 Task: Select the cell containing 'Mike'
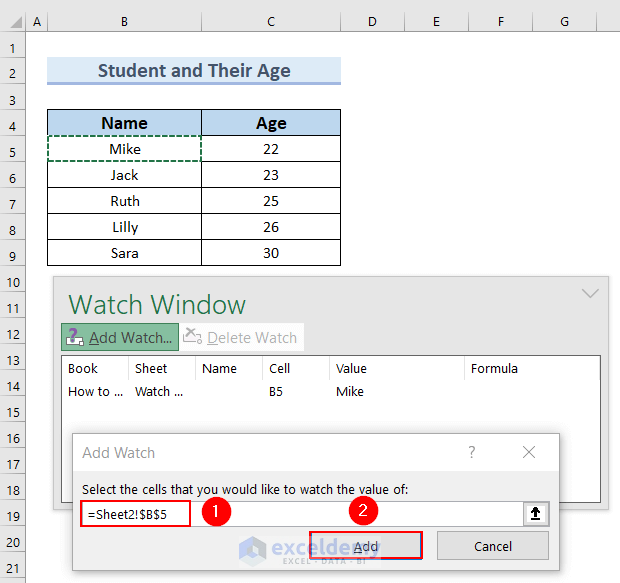(124, 149)
